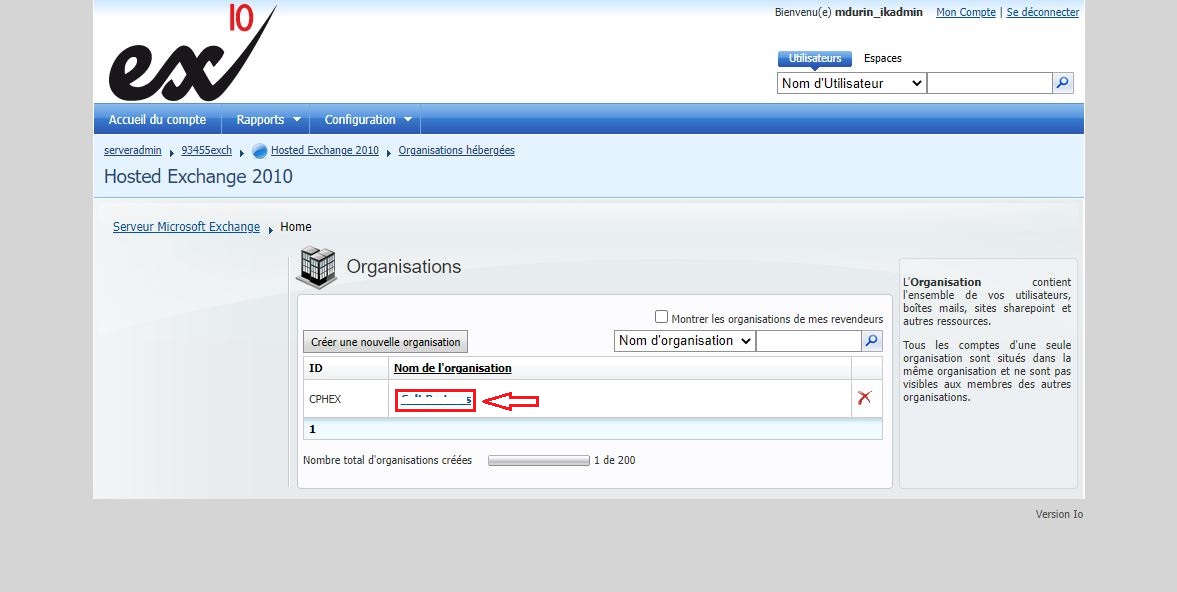The image size is (1177, 592).
Task: Click the ex10 logo
Action: (x=192, y=53)
